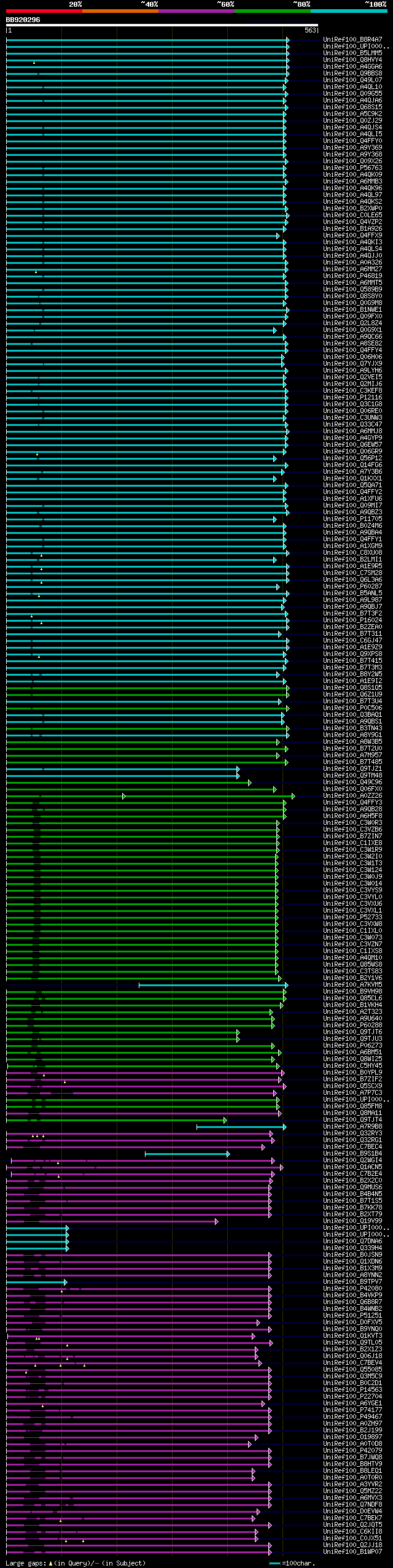Screen dimensions: 393x1568
Task: Select hit label UniRef100_C3TS83
Action: (x=352, y=971)
